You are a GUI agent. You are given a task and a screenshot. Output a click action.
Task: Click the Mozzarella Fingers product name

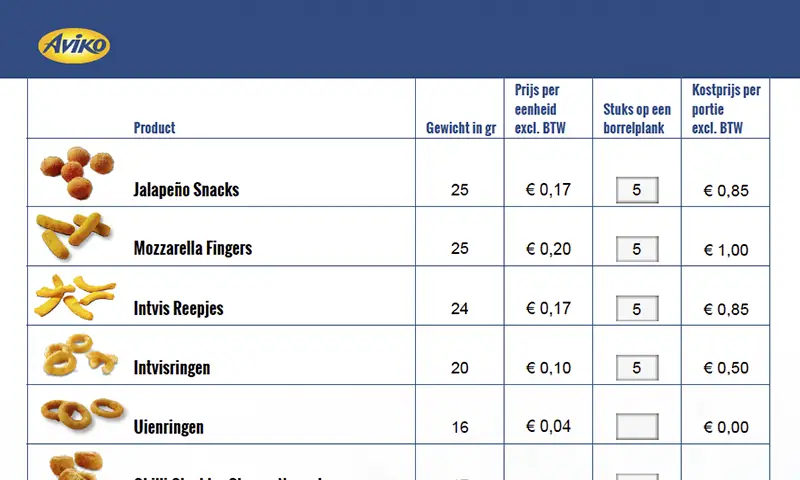193,249
